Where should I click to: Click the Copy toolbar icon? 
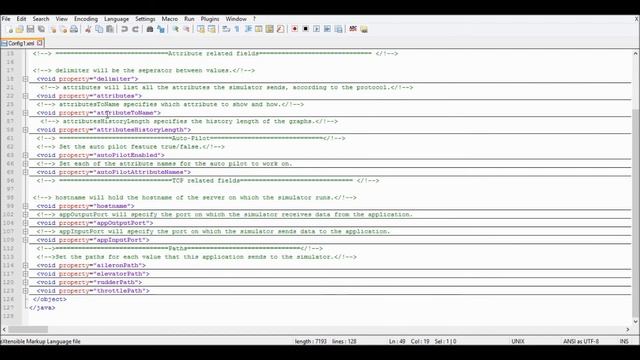(x=99, y=29)
